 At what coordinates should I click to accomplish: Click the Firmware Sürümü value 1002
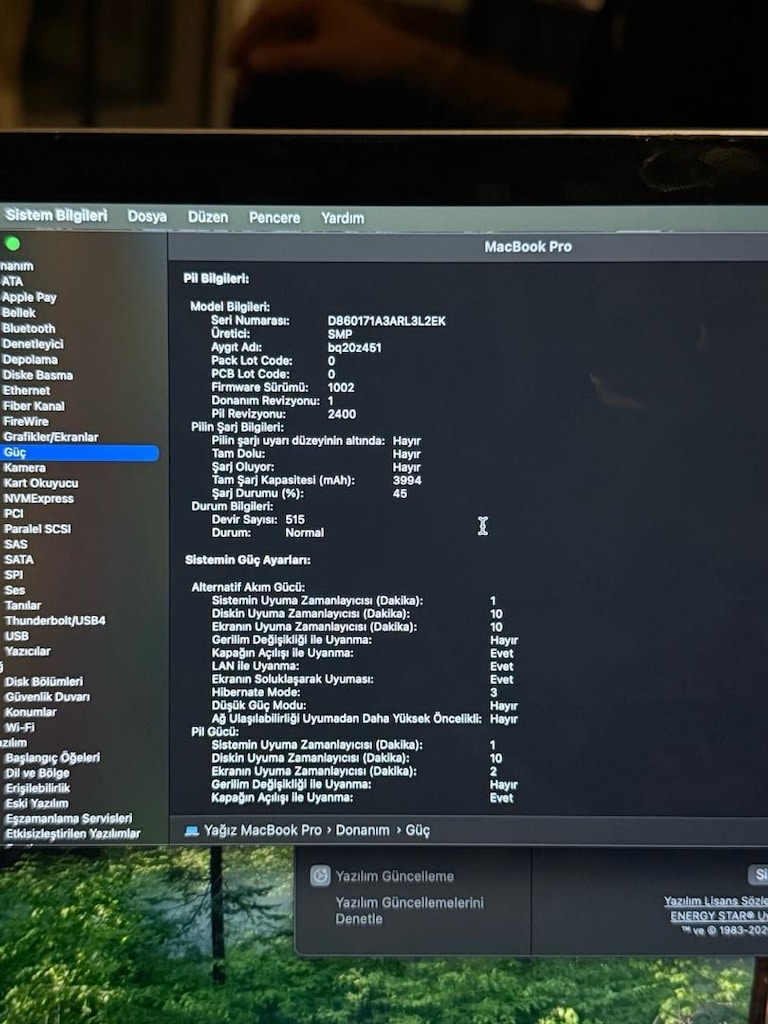point(341,387)
